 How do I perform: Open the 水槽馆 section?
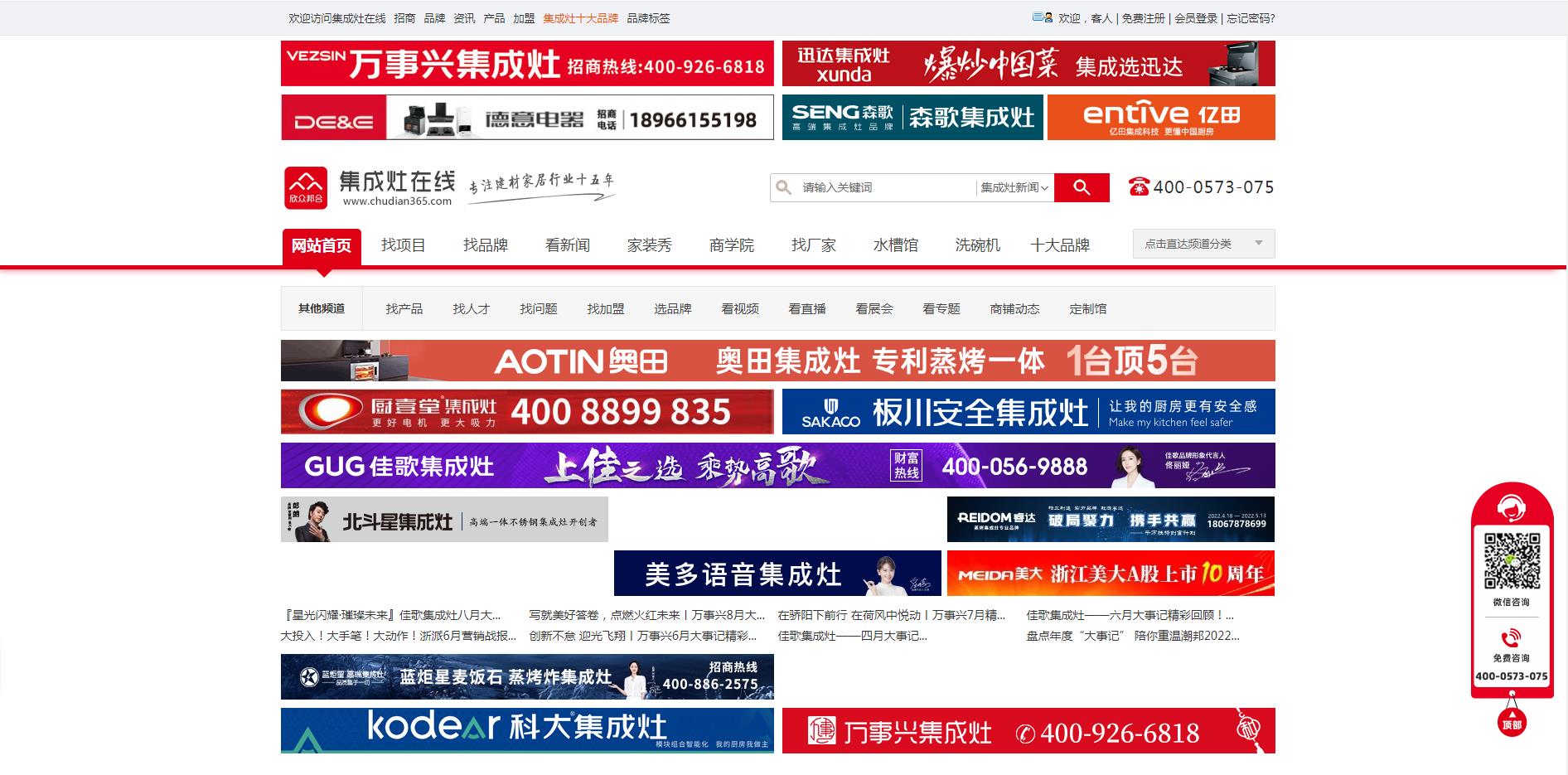(x=896, y=245)
